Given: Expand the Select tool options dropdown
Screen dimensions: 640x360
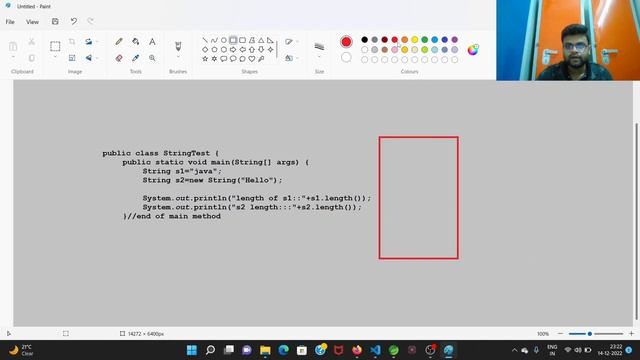Looking at the screenshot, I should pyautogui.click(x=55, y=57).
